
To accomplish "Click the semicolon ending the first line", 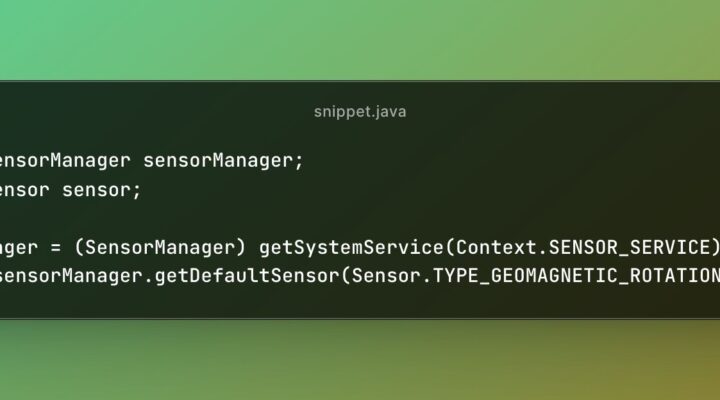I will point(298,161).
